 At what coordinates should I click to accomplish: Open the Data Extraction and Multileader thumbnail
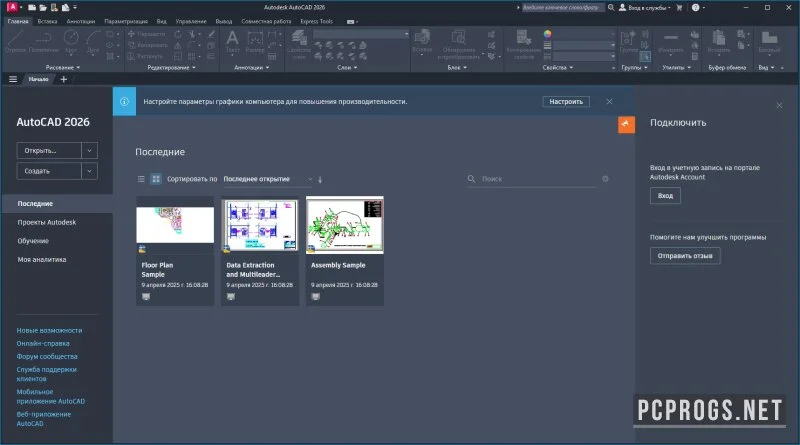click(260, 225)
